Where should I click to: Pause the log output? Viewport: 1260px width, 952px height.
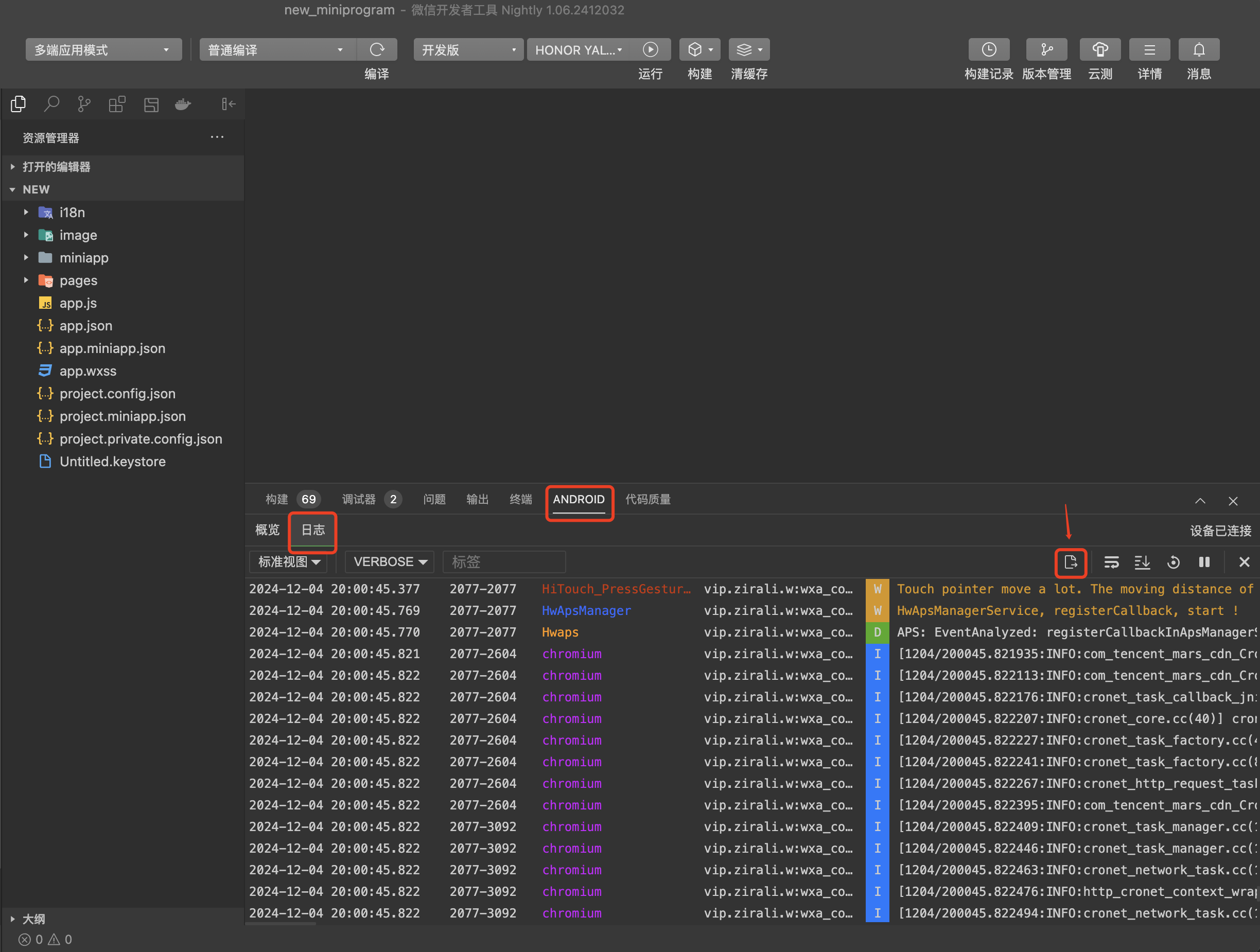click(1204, 562)
